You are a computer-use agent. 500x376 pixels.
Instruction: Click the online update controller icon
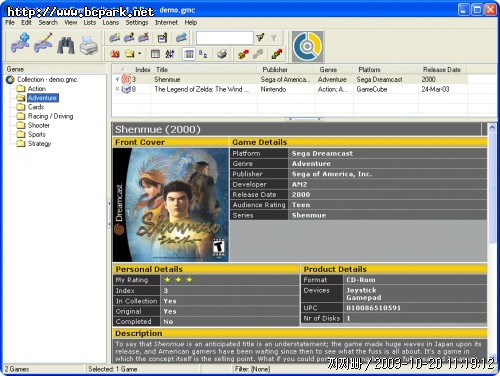pos(181,38)
